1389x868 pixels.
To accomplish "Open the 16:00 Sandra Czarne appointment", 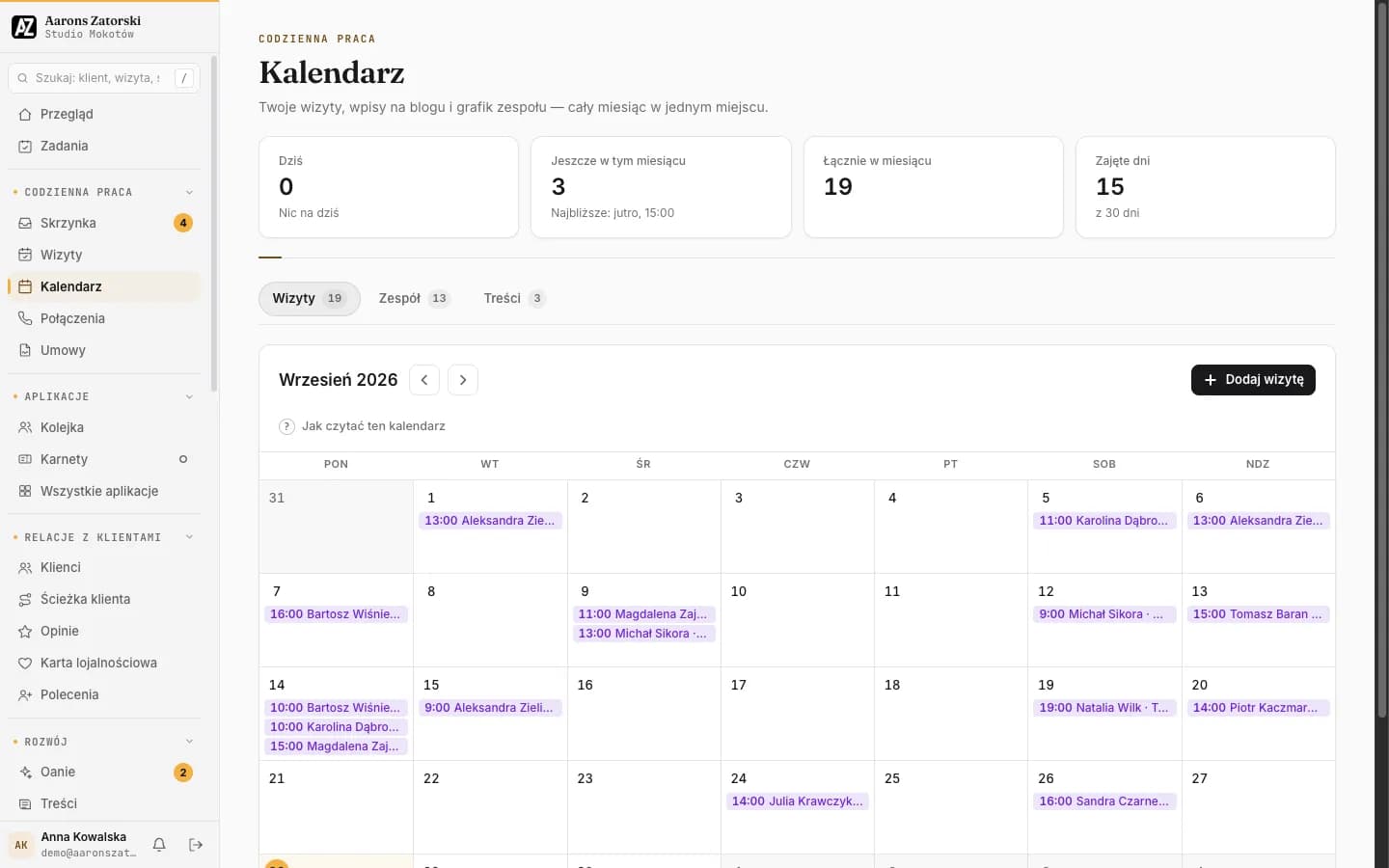I will [1103, 801].
